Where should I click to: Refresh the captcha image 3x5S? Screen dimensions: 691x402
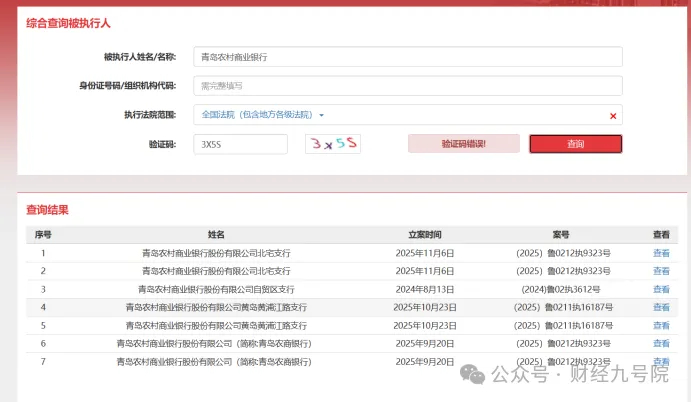(333, 144)
